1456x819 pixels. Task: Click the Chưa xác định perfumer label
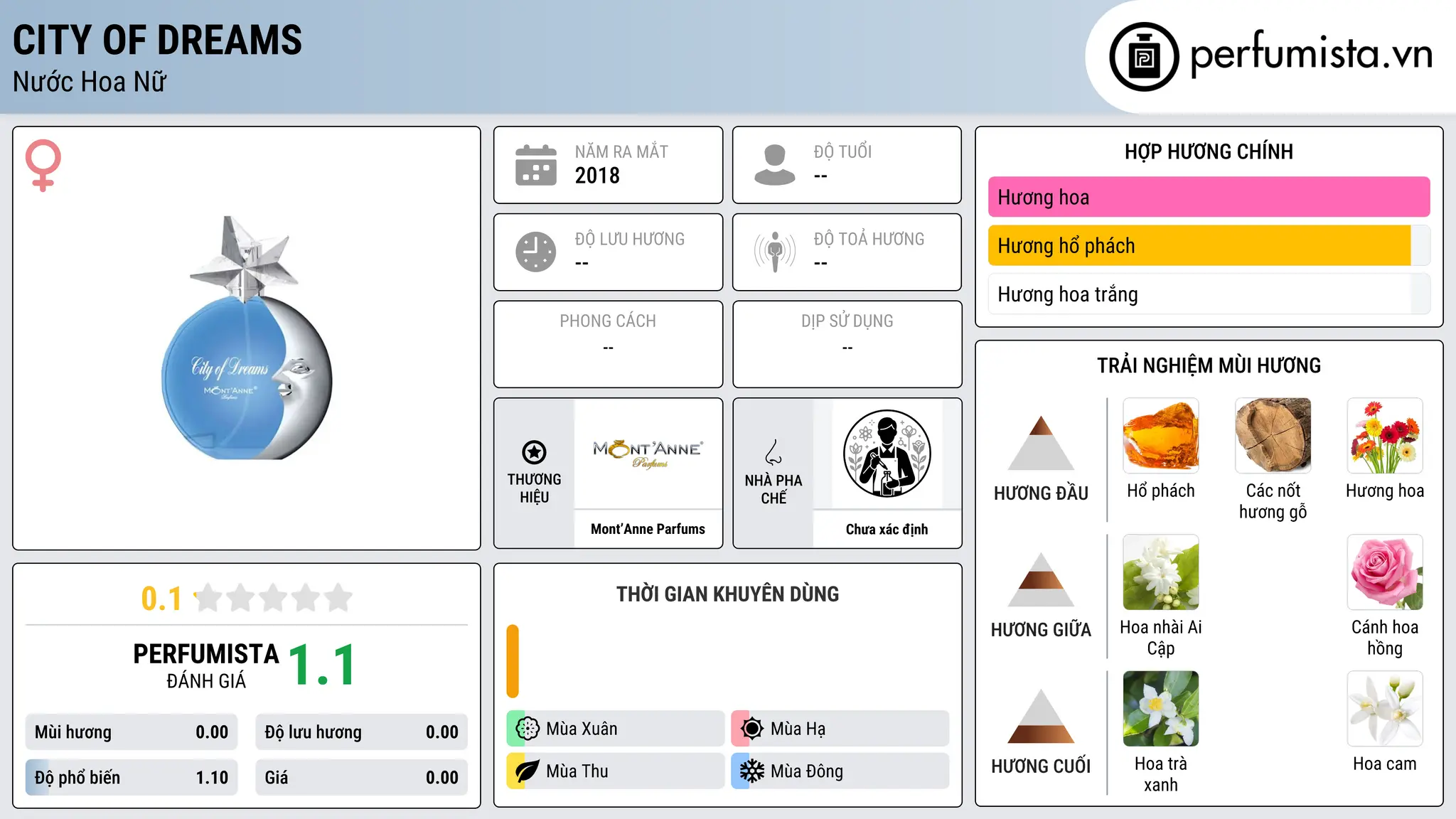click(887, 529)
